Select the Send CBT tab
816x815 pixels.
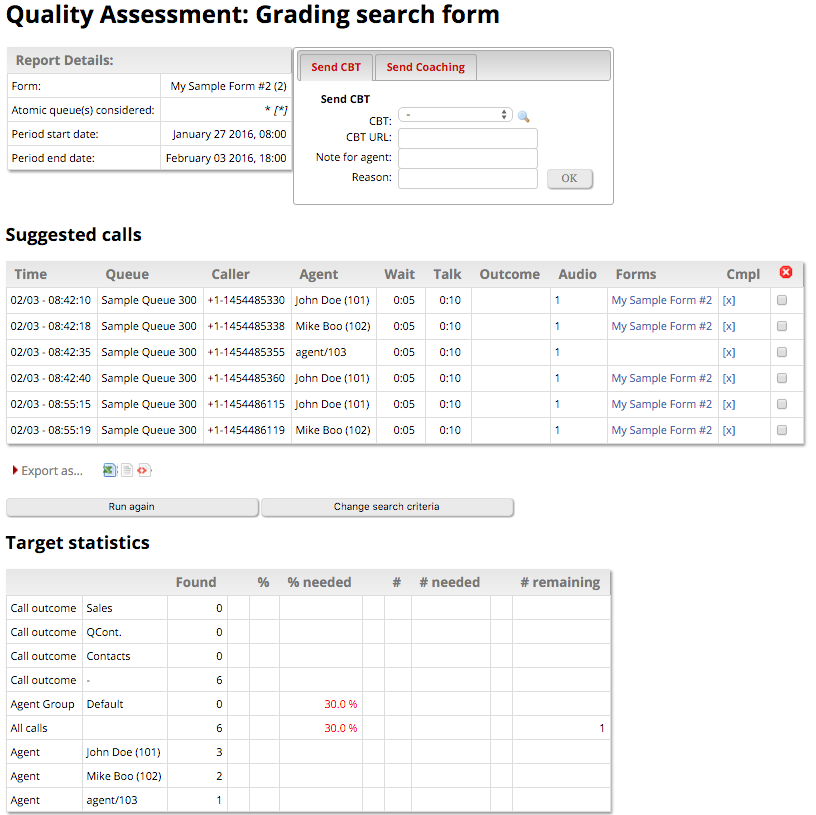pyautogui.click(x=336, y=67)
